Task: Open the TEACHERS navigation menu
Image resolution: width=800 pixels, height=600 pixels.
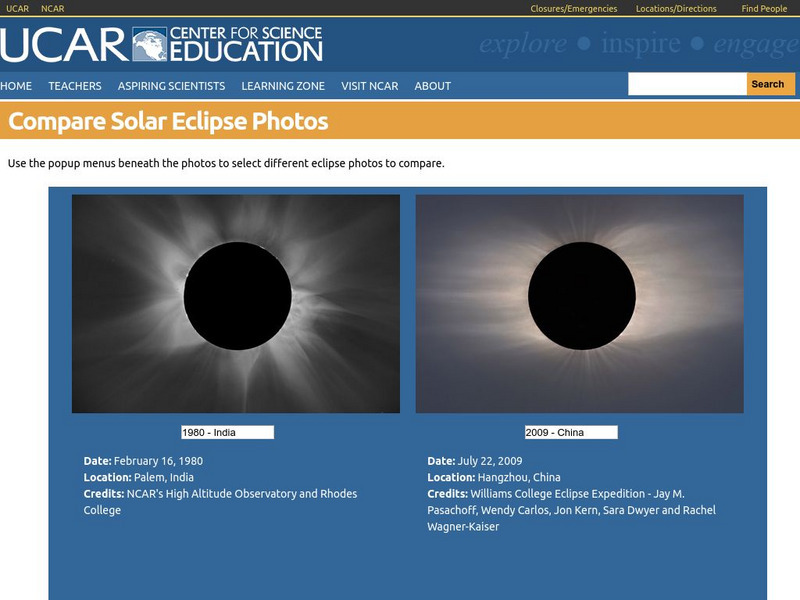Action: point(75,86)
